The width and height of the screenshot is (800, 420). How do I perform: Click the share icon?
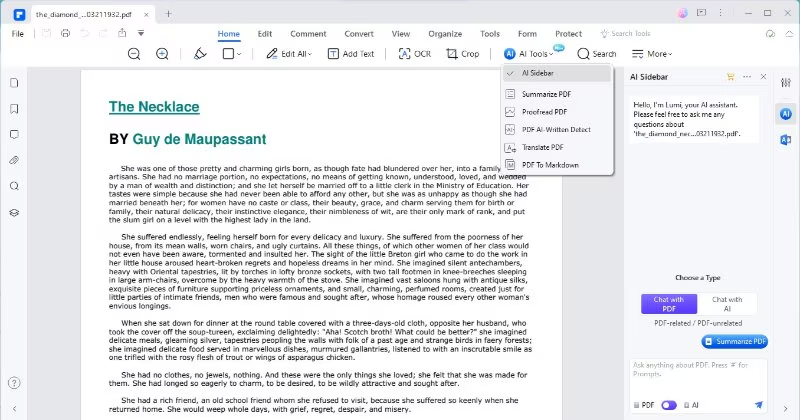122,33
